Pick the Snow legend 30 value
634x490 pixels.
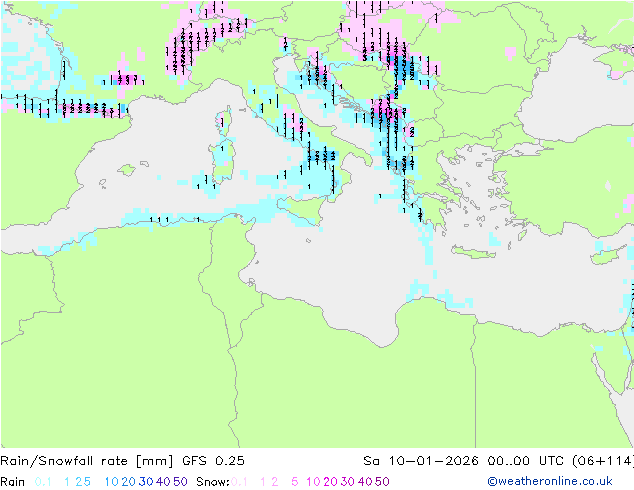coord(348,482)
